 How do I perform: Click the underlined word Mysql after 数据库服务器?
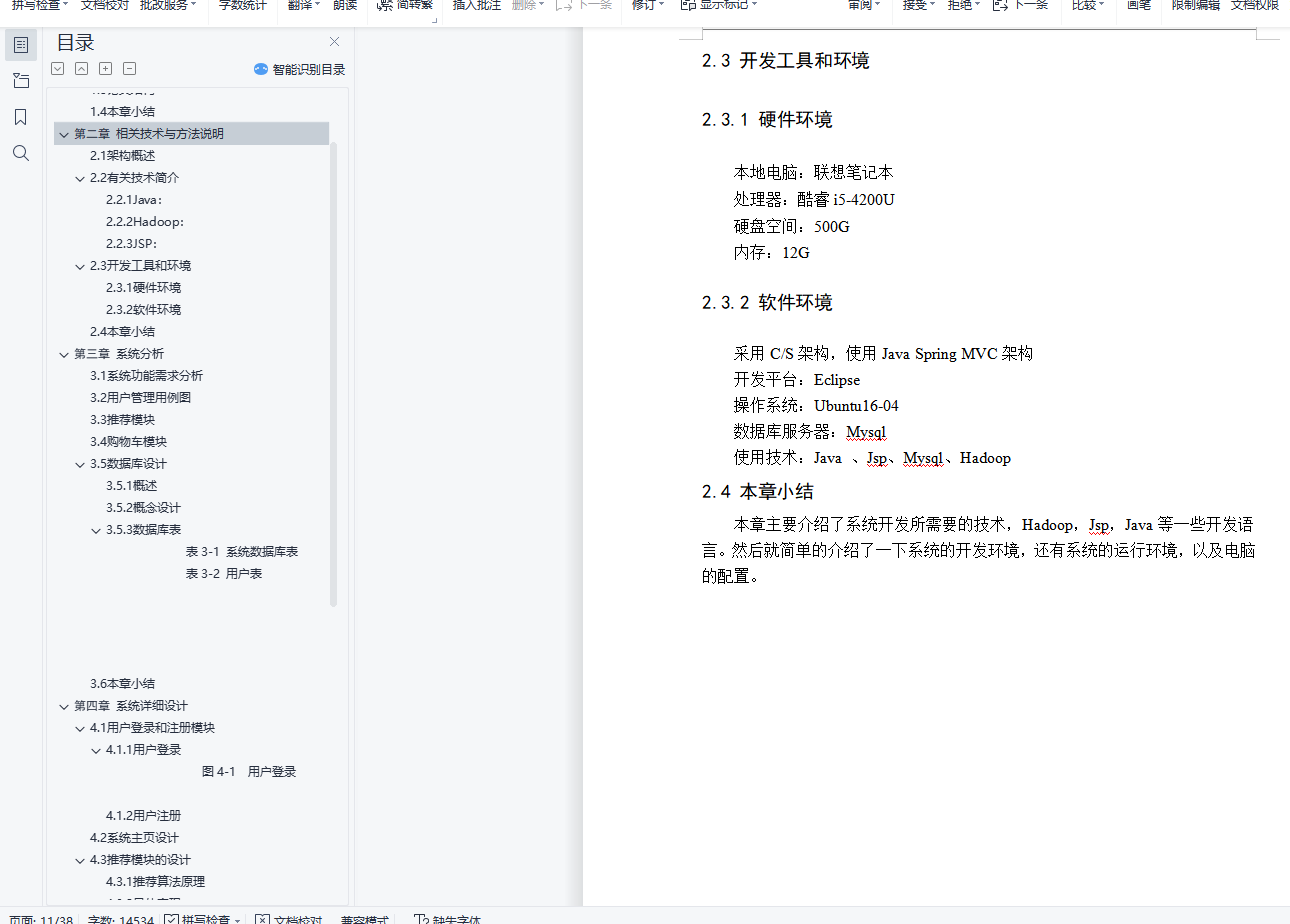pyautogui.click(x=866, y=432)
